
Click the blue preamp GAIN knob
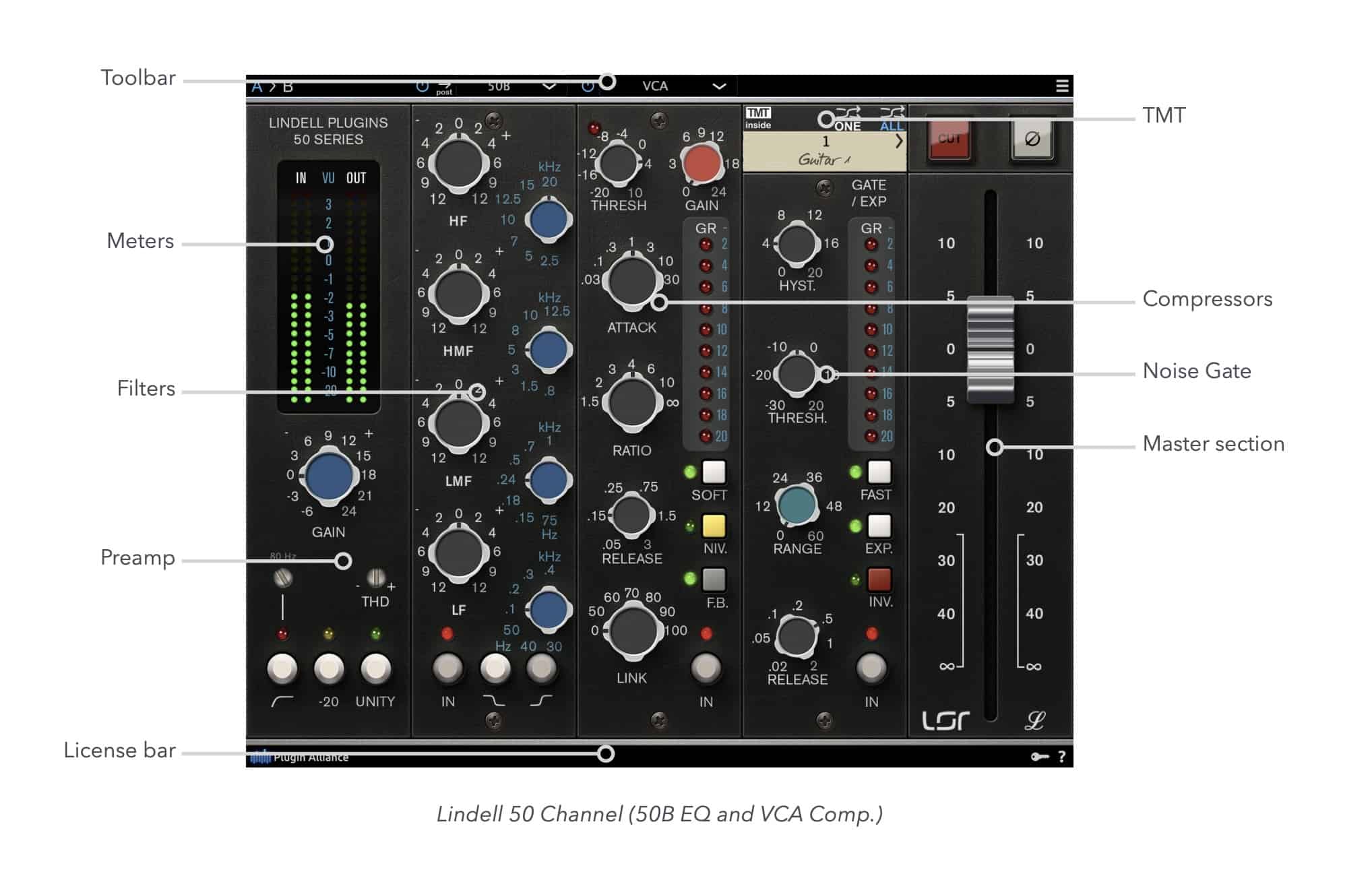tap(329, 476)
